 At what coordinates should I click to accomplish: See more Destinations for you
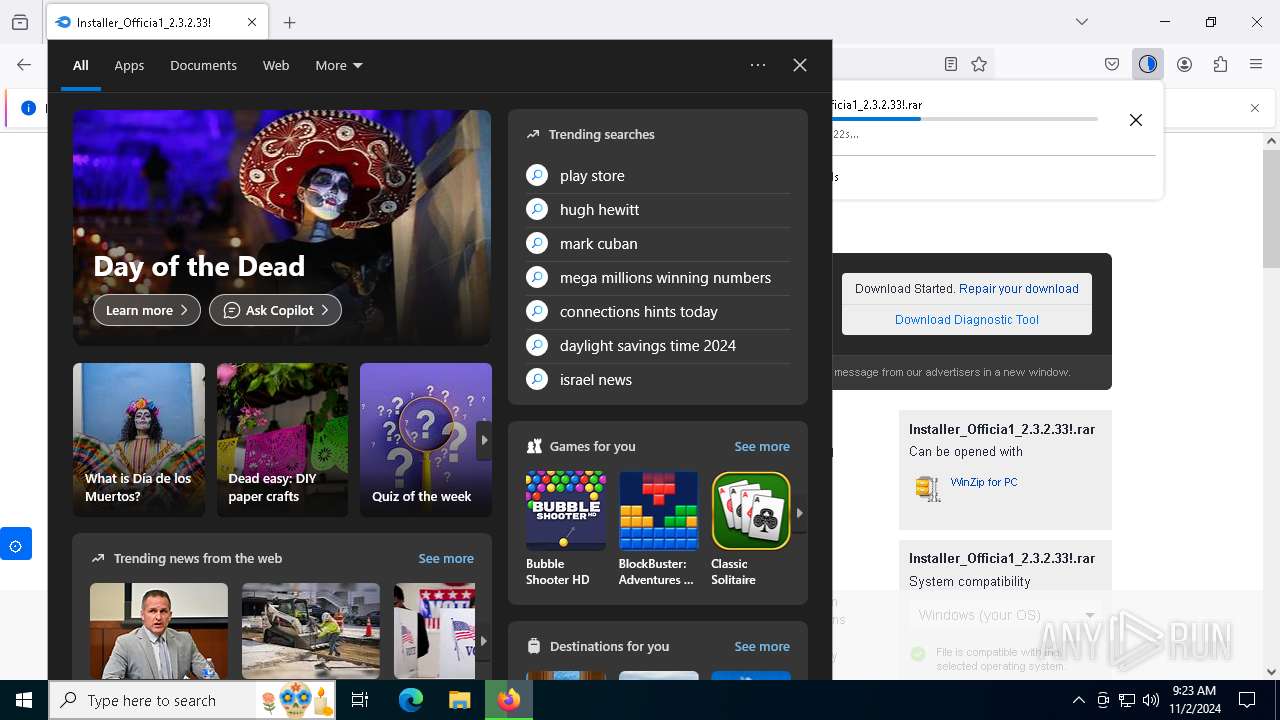[762, 646]
